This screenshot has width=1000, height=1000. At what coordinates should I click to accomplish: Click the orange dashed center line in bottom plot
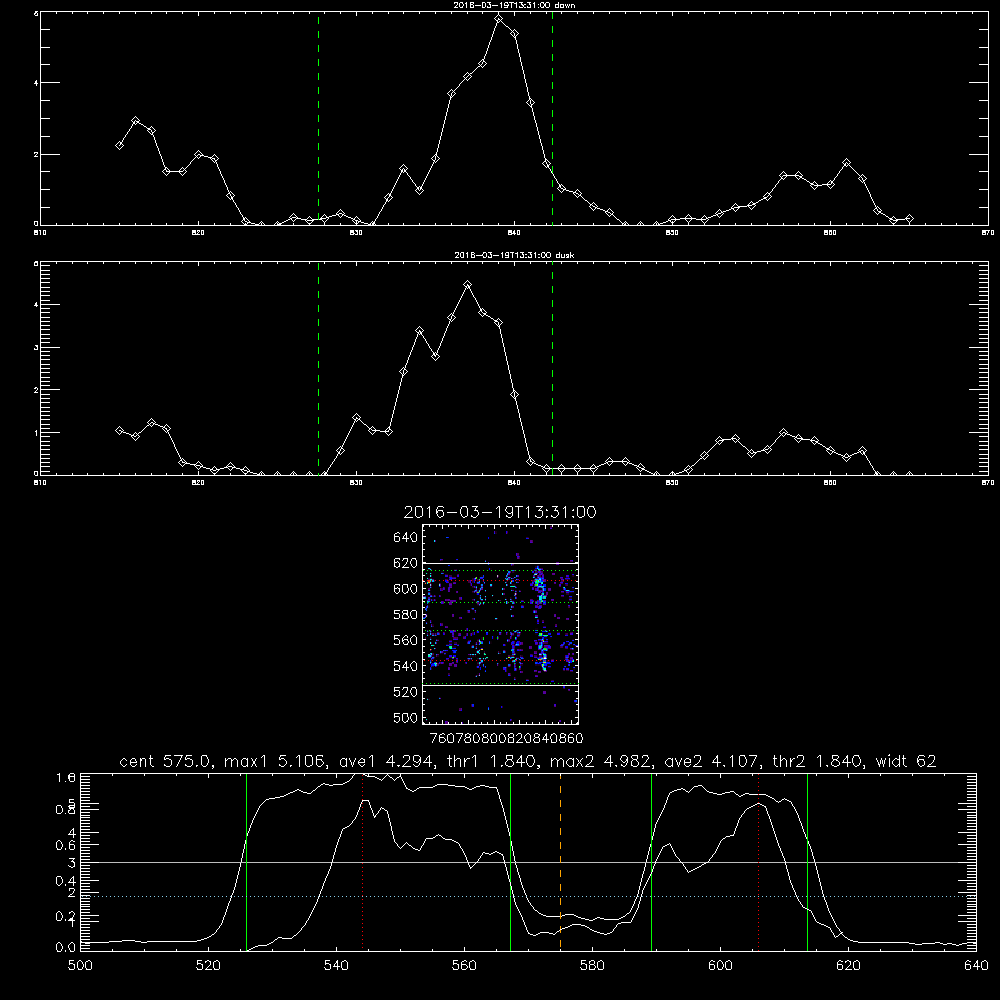point(561,862)
